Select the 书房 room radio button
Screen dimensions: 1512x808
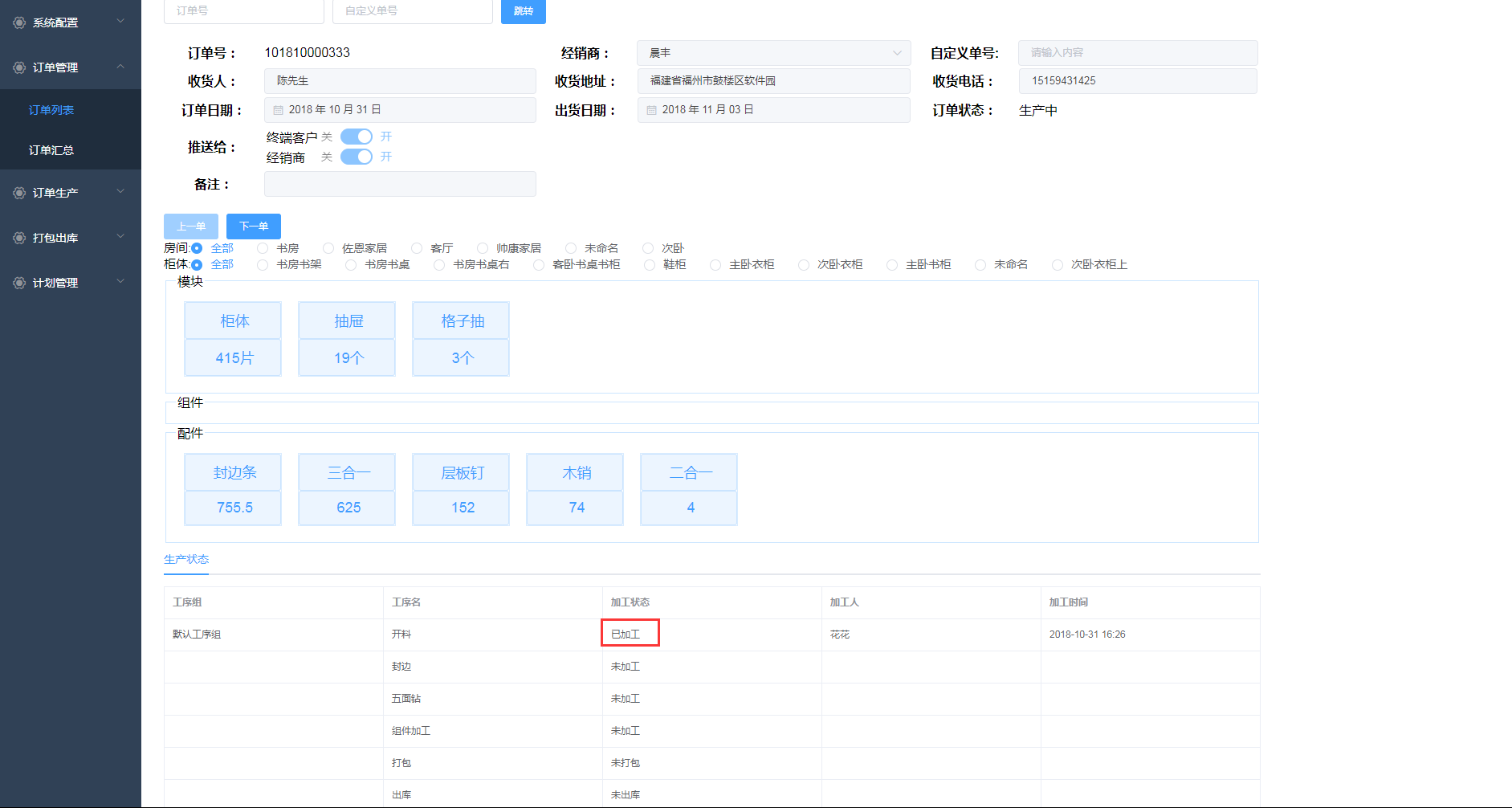[263, 248]
